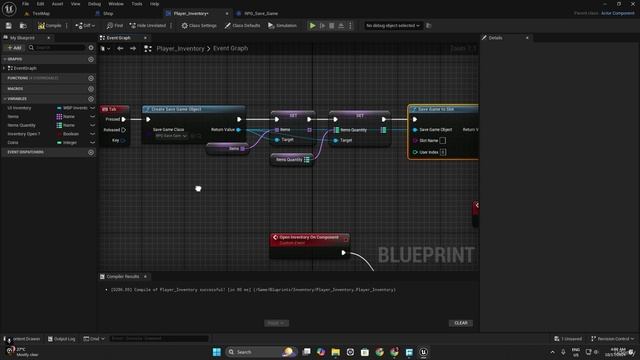Navigate forward in graph history

(133, 49)
